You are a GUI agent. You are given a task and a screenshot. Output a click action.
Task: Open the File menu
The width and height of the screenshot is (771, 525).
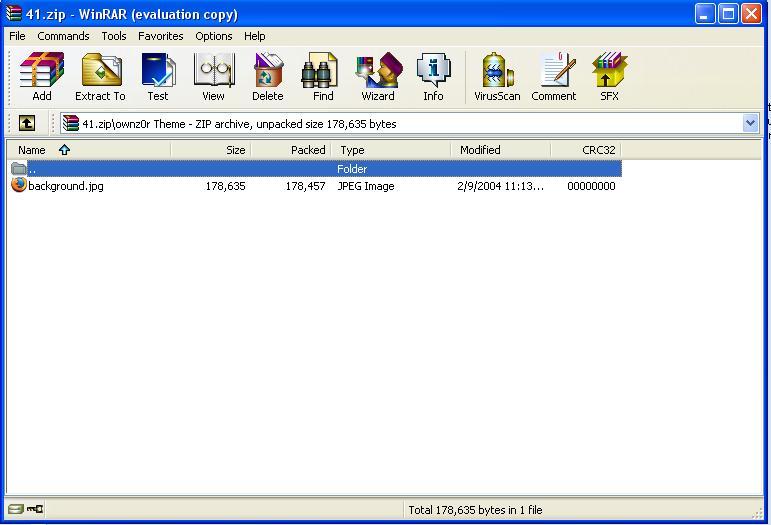17,36
